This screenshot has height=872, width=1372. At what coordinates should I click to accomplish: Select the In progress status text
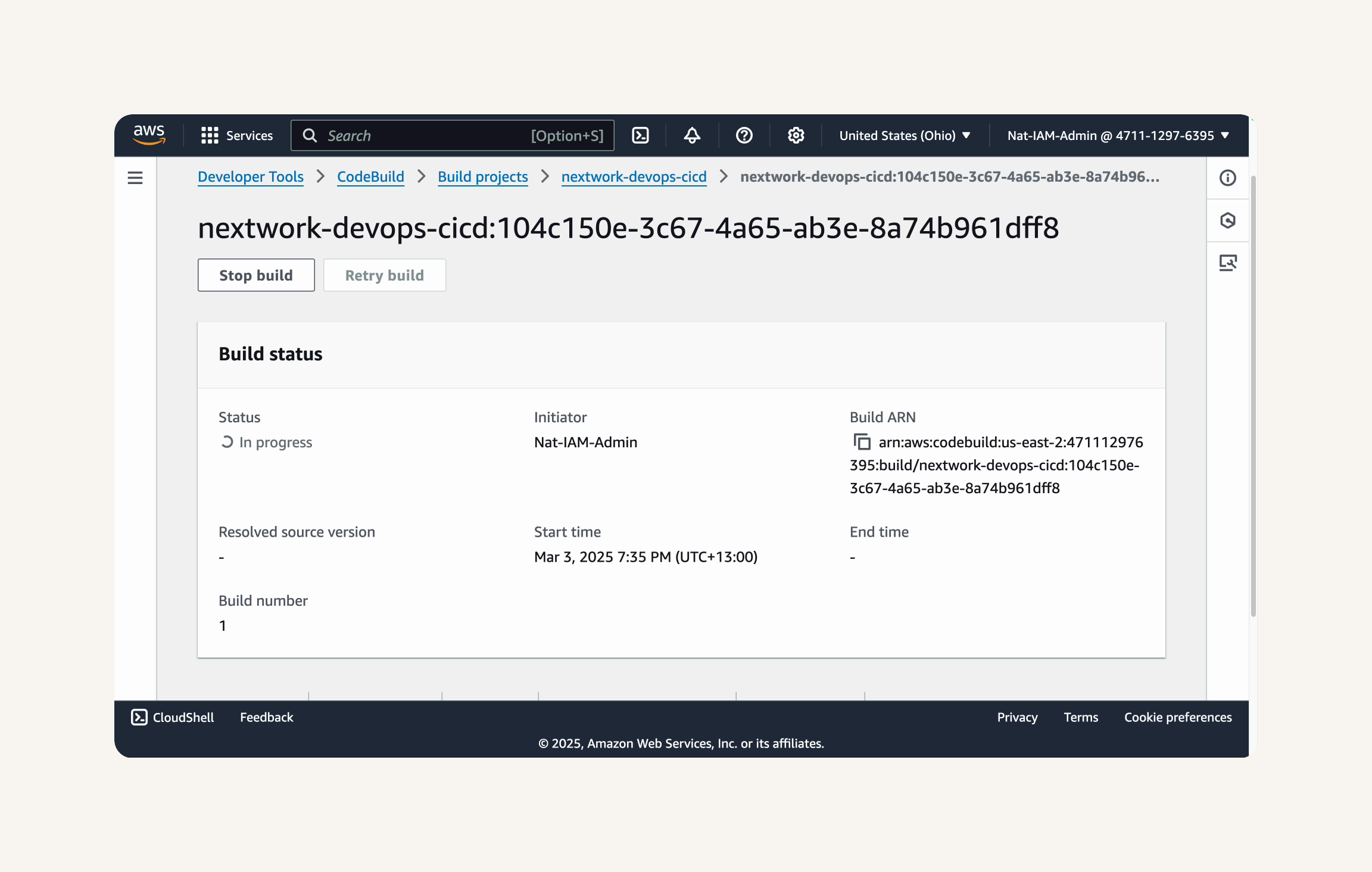point(276,442)
